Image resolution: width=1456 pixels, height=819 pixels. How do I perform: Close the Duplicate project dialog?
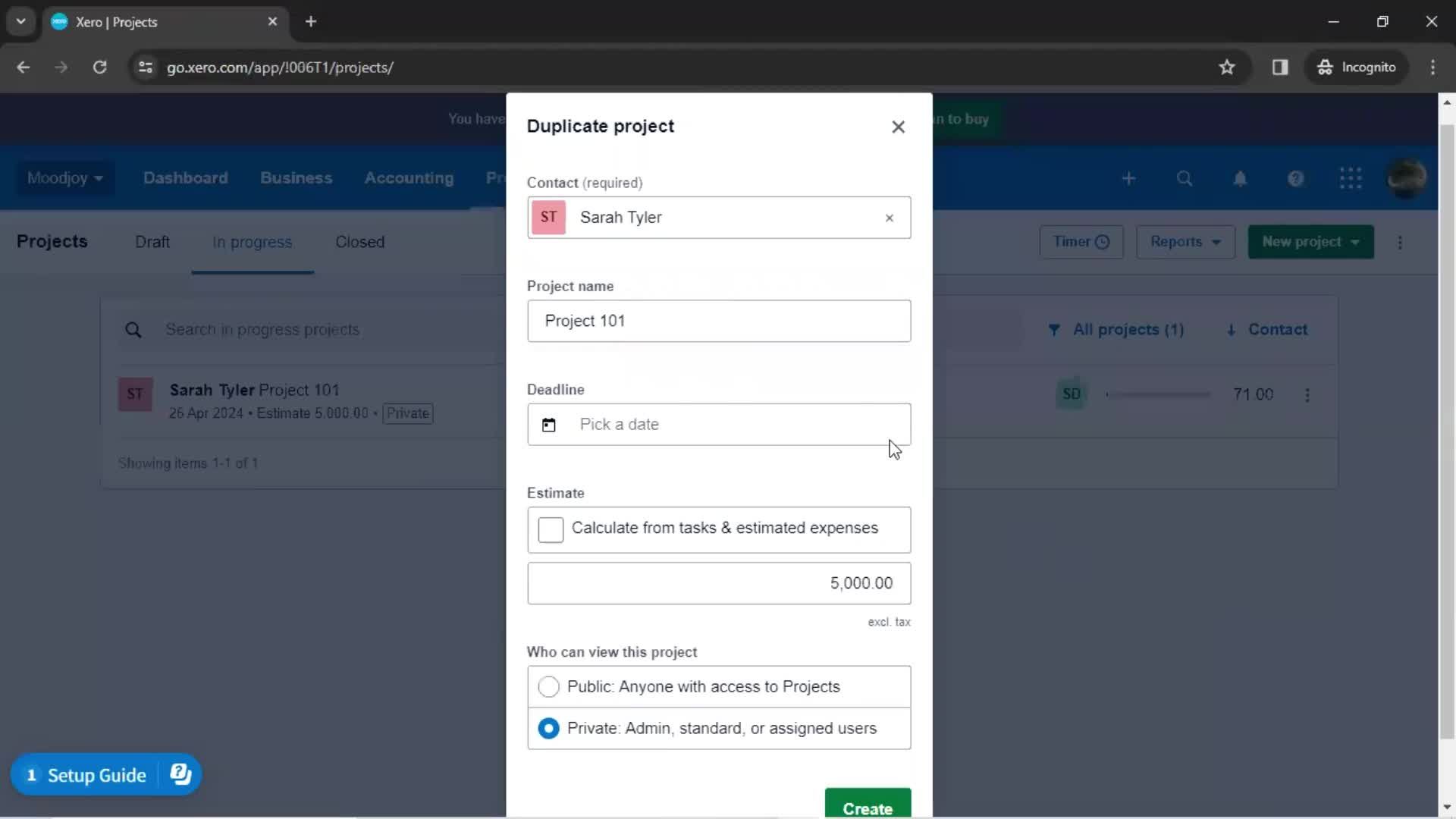point(898,127)
